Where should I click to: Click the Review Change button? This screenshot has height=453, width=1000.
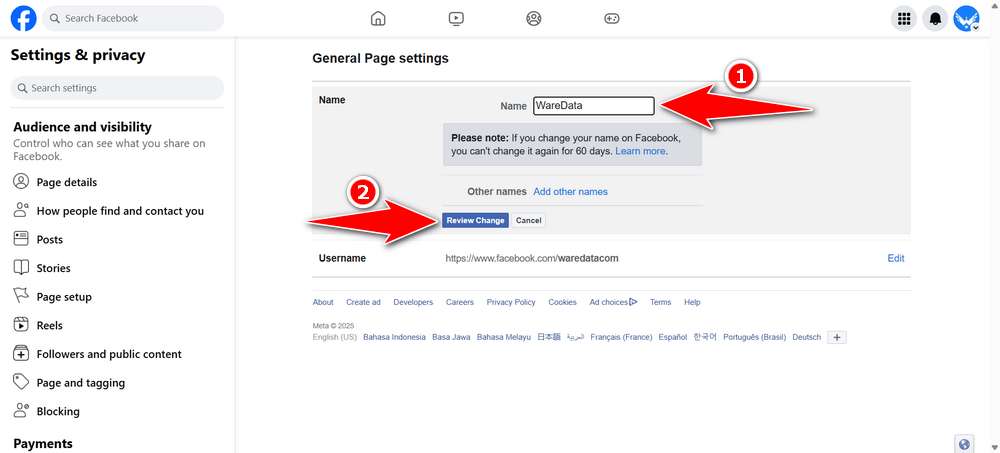475,220
